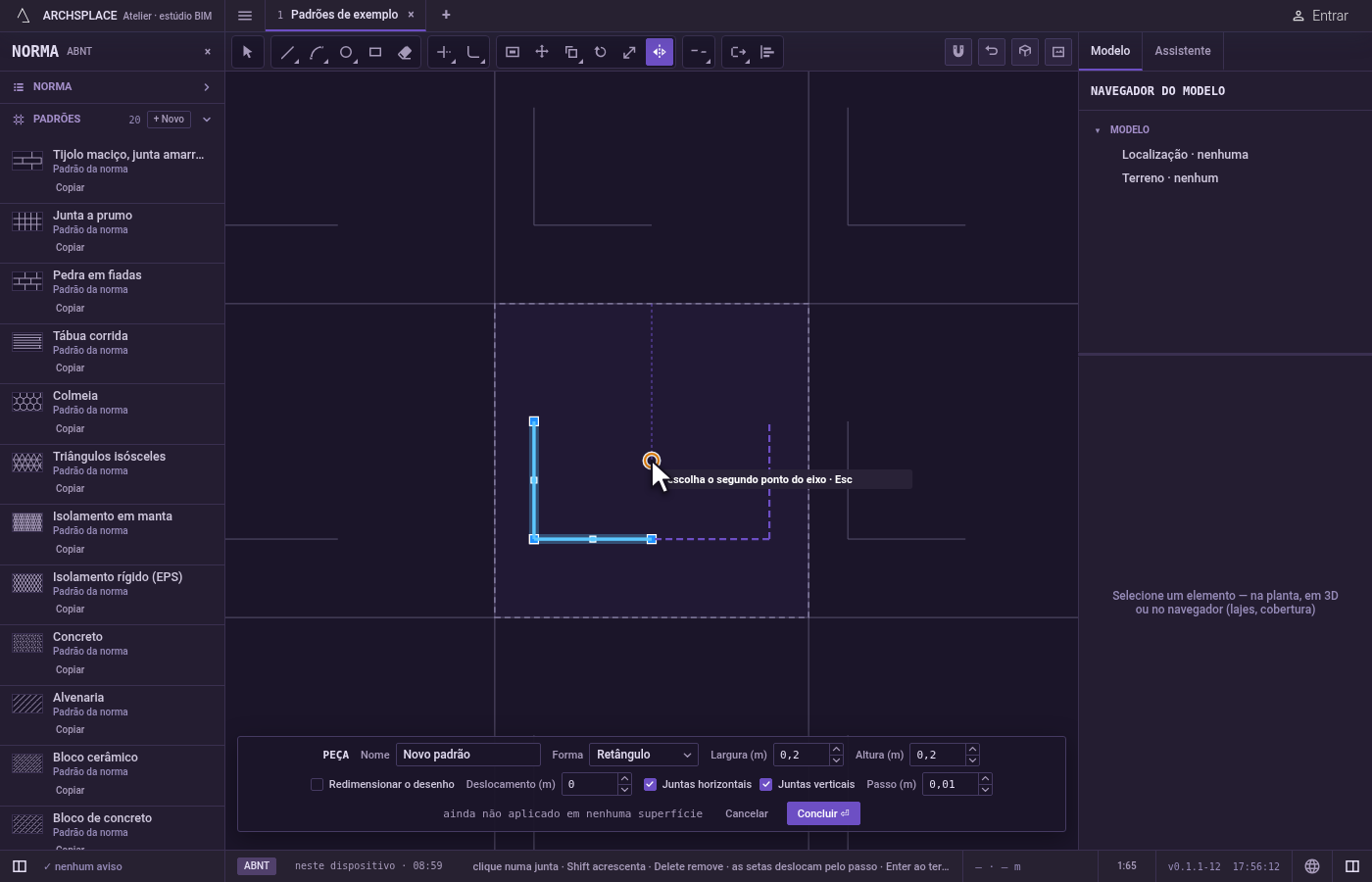Create a new pattern with + Novo
The height and width of the screenshot is (882, 1372).
[x=169, y=120]
